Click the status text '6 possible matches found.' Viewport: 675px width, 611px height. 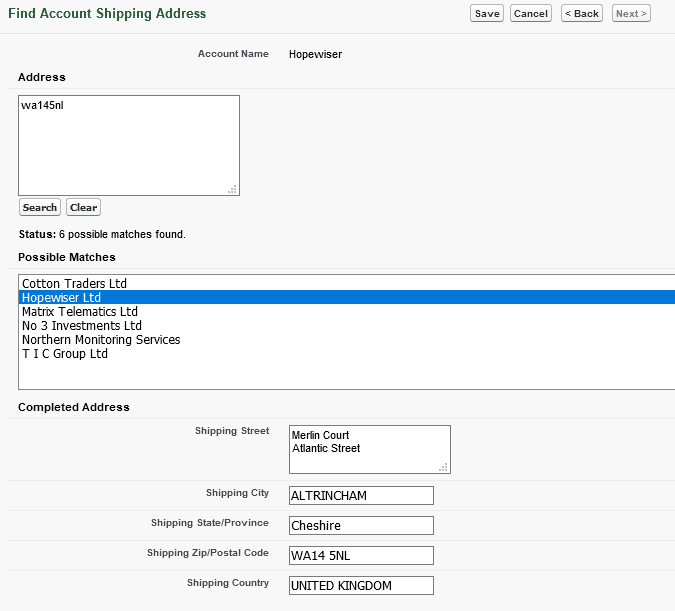click(x=122, y=234)
